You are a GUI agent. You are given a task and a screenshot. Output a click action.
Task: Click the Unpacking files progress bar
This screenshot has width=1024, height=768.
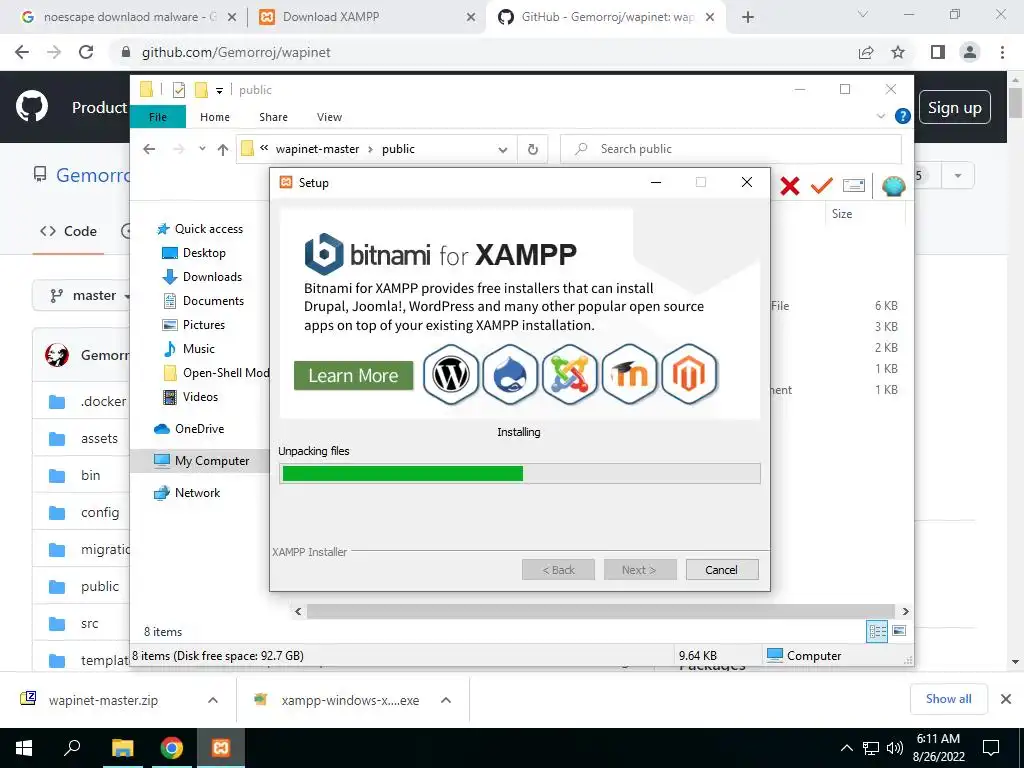(520, 473)
